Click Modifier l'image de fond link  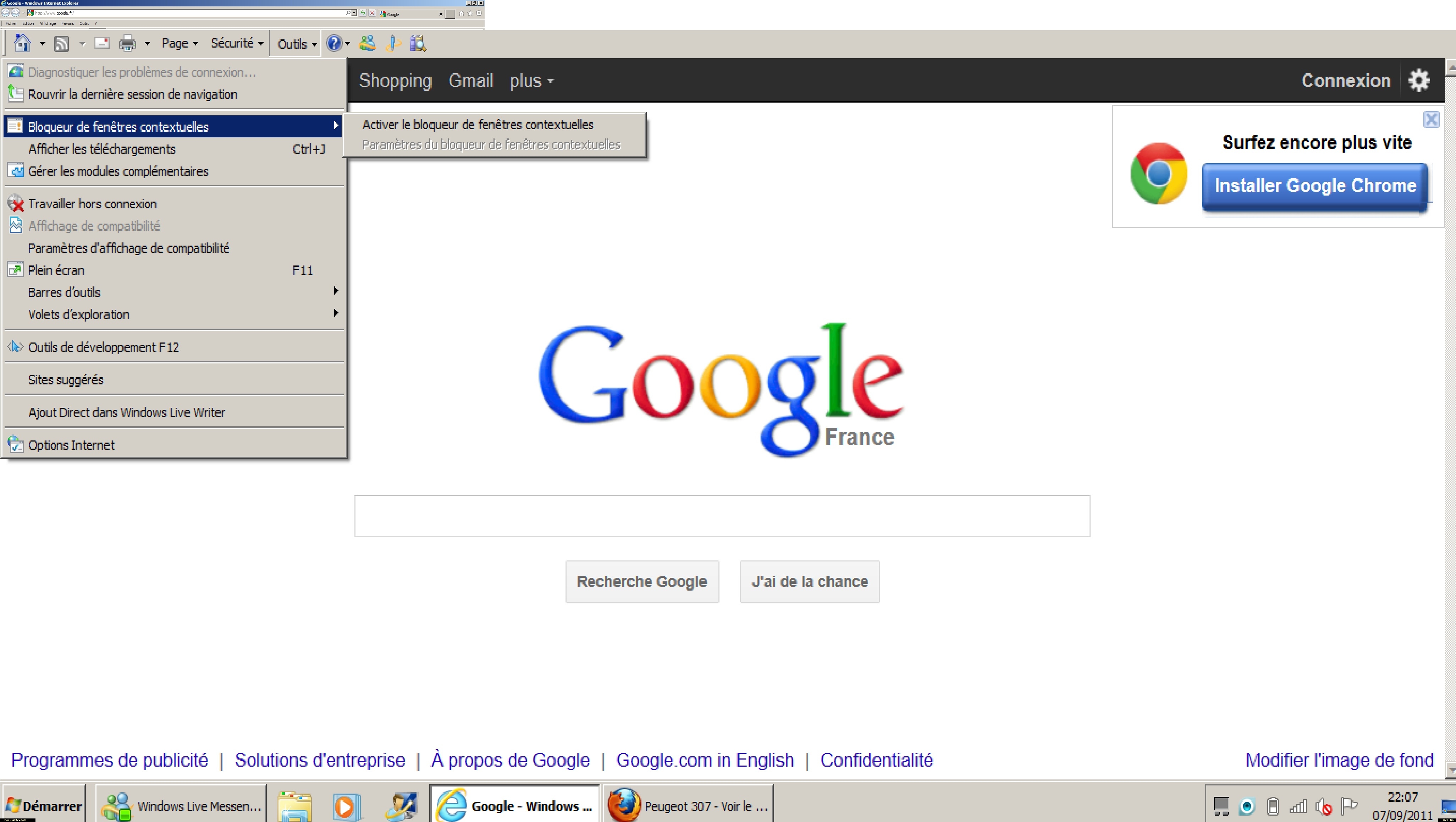point(1340,760)
